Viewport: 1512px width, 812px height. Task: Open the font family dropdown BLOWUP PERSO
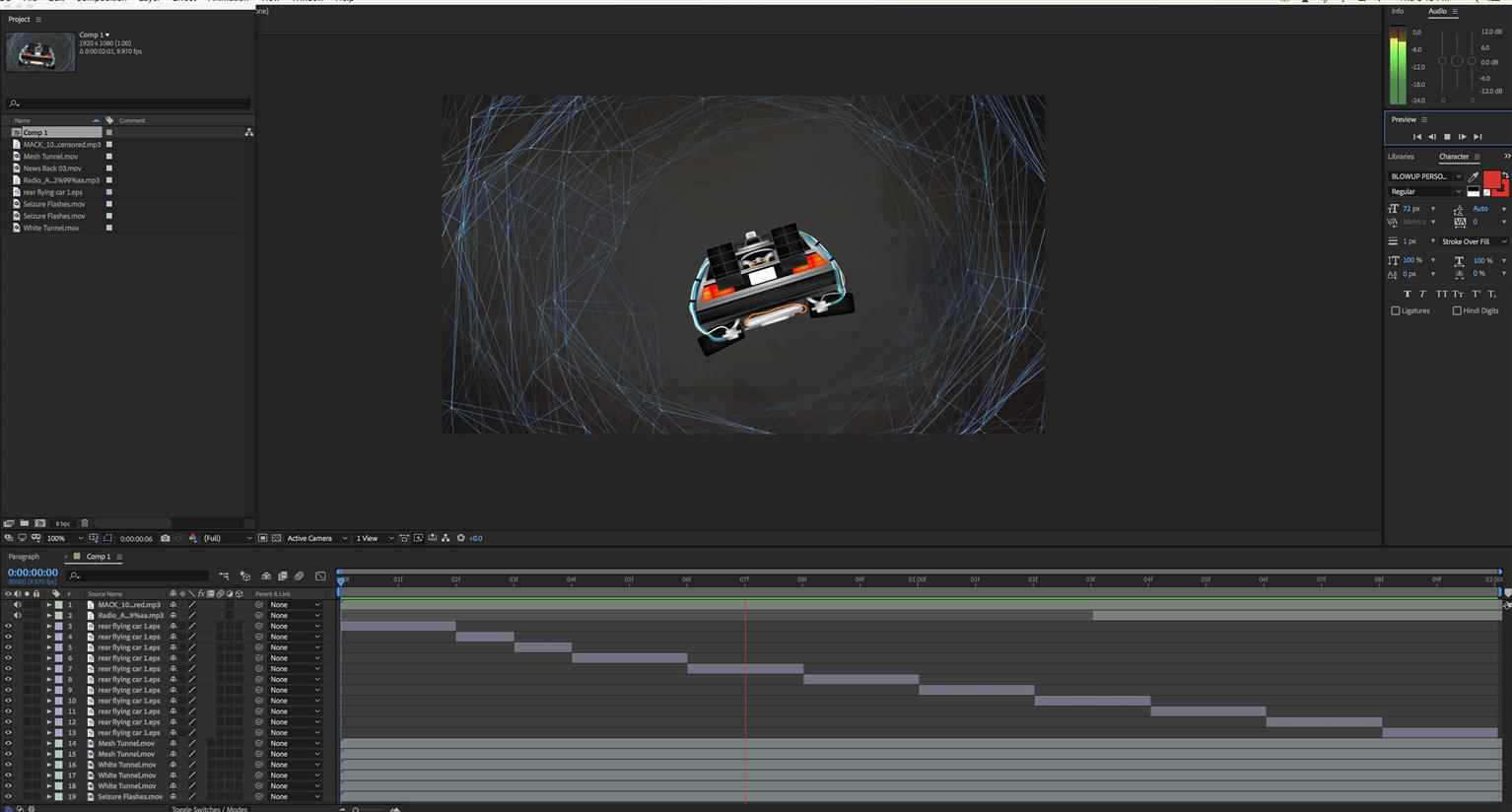click(x=1425, y=176)
